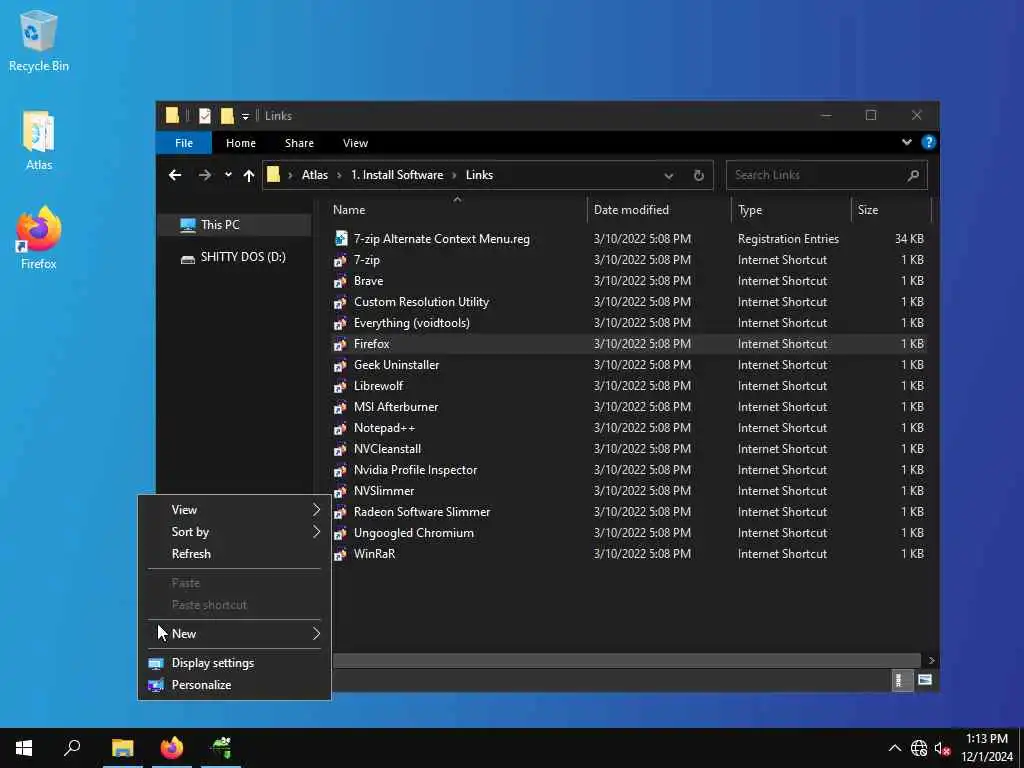Open the Recent locations dropdown arrow
Image resolution: width=1024 pixels, height=768 pixels.
click(228, 175)
